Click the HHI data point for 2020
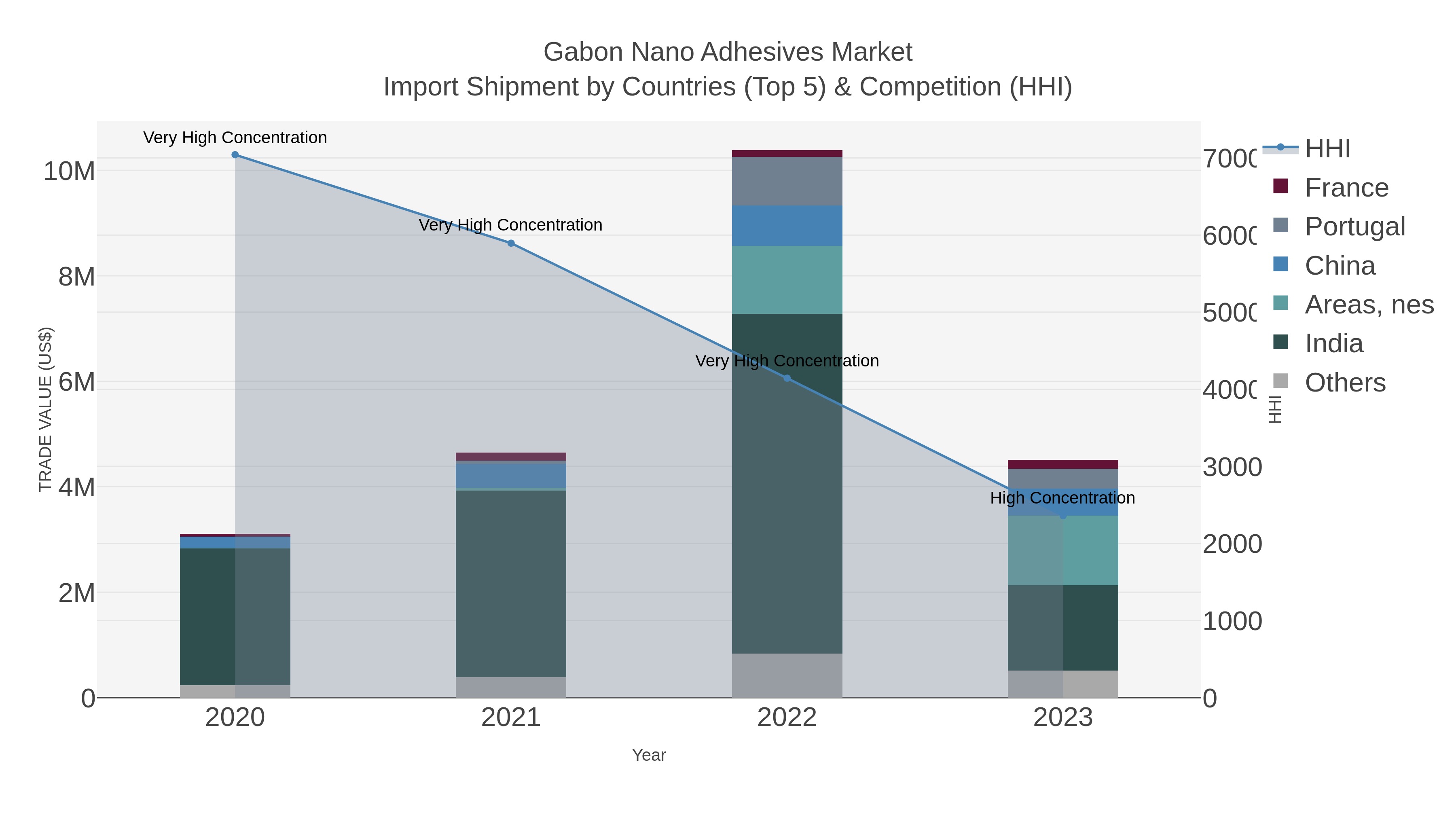Viewport: 1456px width, 819px height. tap(235, 155)
